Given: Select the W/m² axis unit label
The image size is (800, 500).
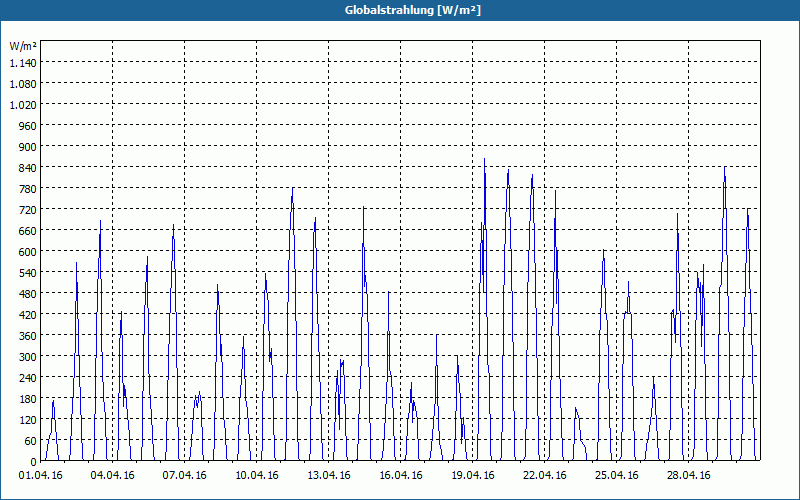Looking at the screenshot, I should point(23,46).
